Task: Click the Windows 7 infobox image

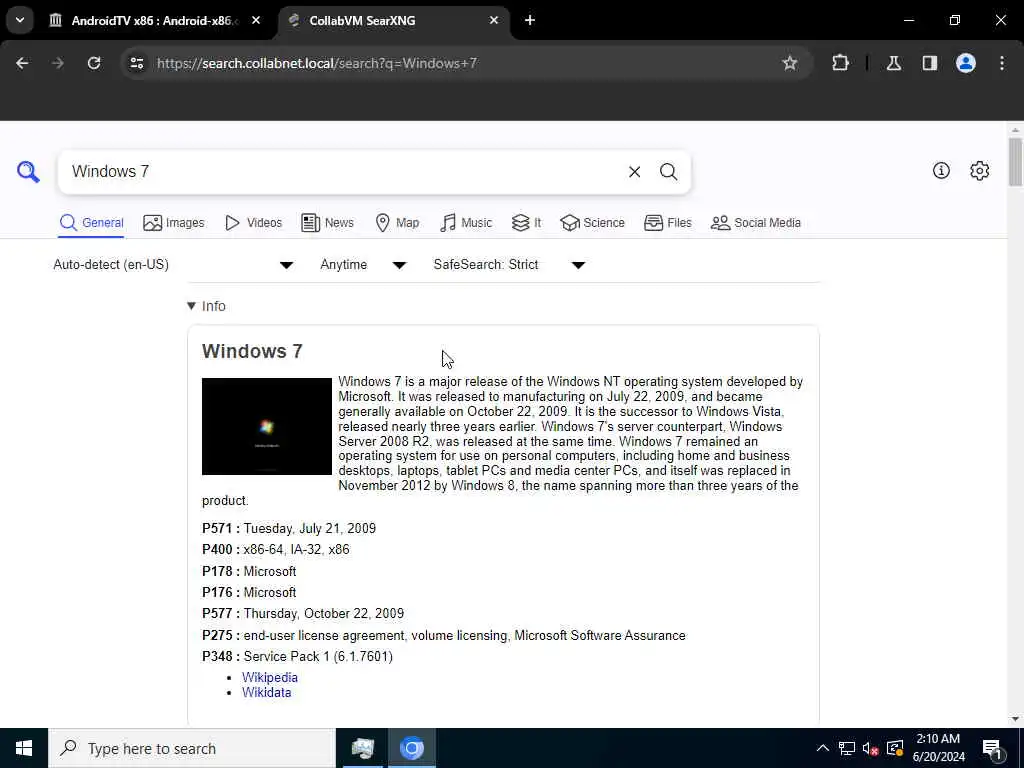Action: click(x=266, y=426)
